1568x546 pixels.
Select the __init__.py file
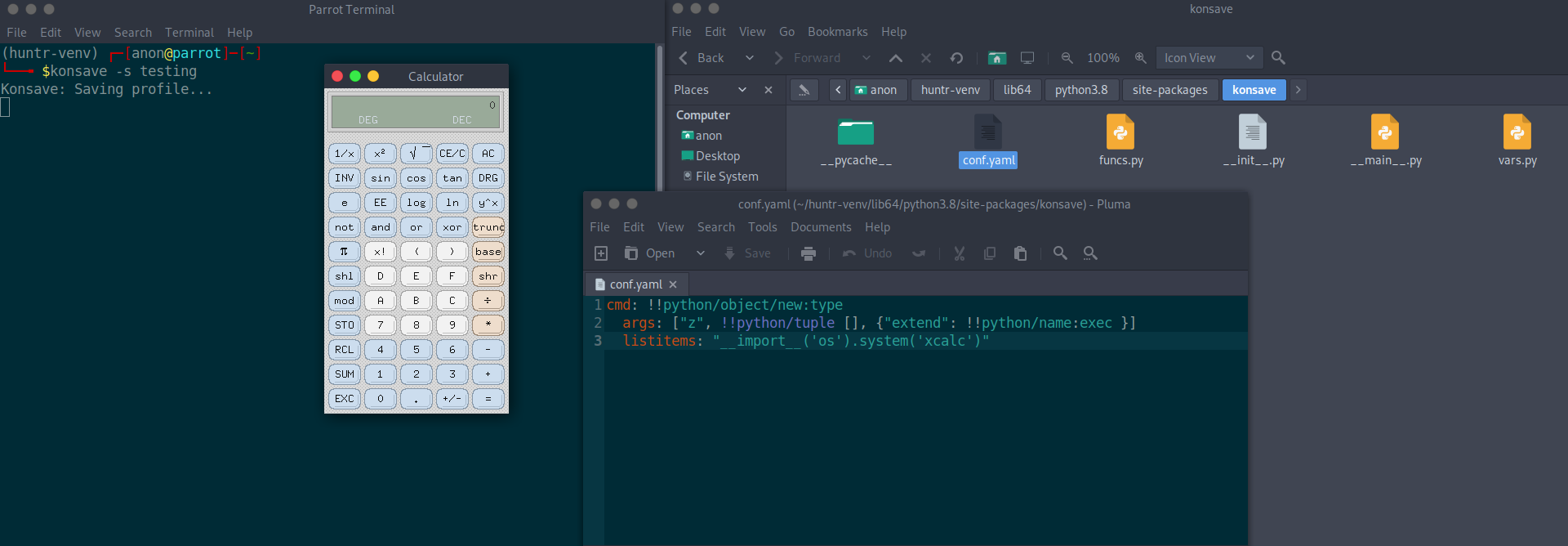tap(1253, 141)
